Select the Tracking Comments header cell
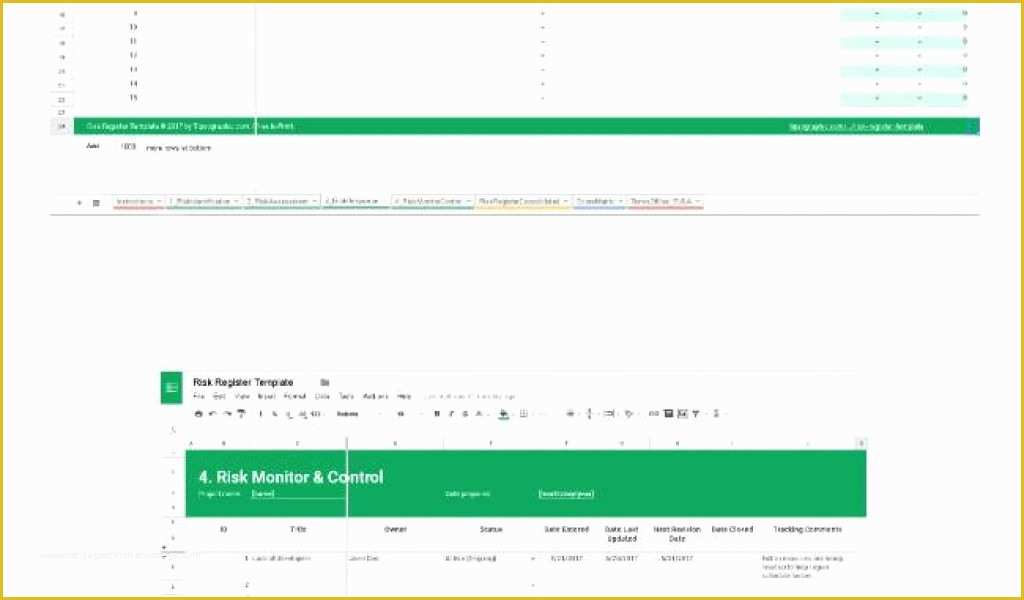The image size is (1024, 600). [x=807, y=529]
